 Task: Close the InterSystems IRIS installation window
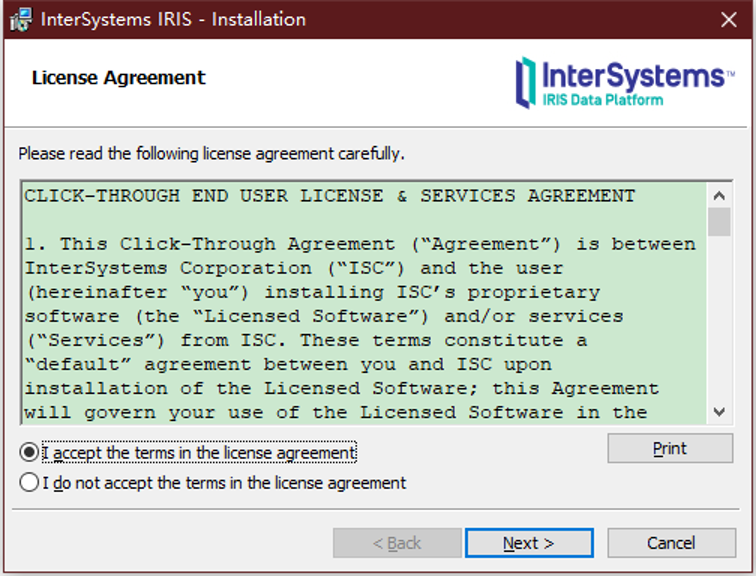coord(728,20)
